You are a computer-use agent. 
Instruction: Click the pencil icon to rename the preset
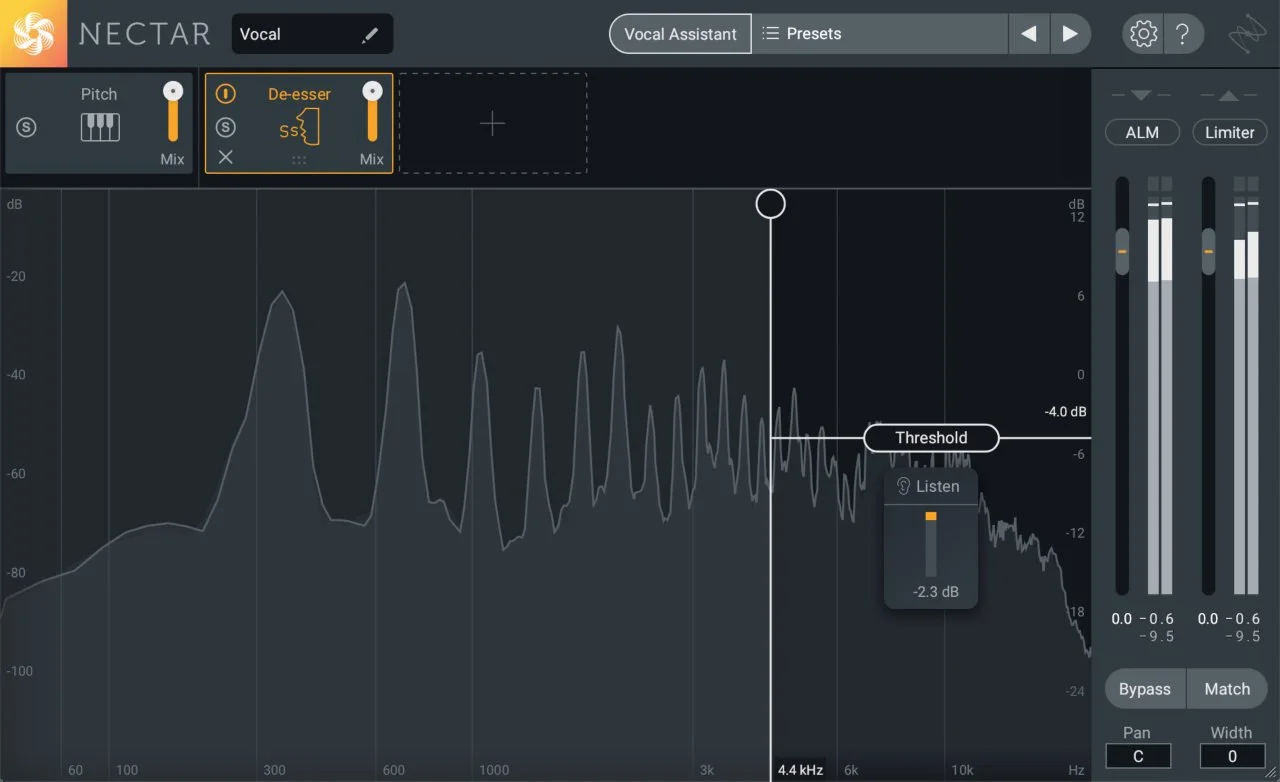(x=370, y=35)
